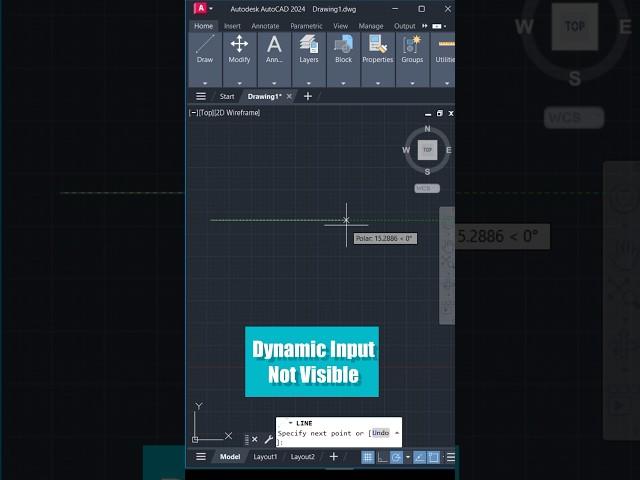Expand the Block panel dropdown arrow

343,83
